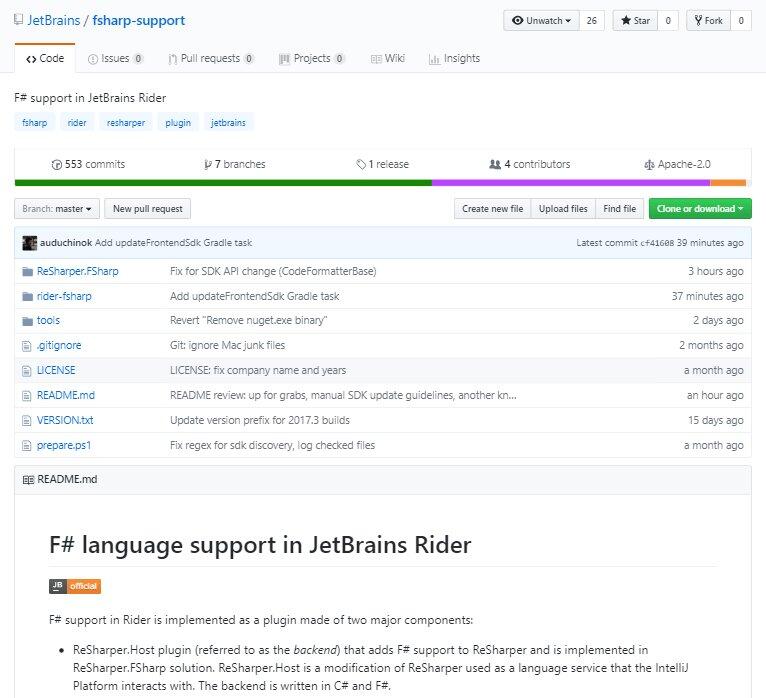Click the New pull request button

pos(147,209)
